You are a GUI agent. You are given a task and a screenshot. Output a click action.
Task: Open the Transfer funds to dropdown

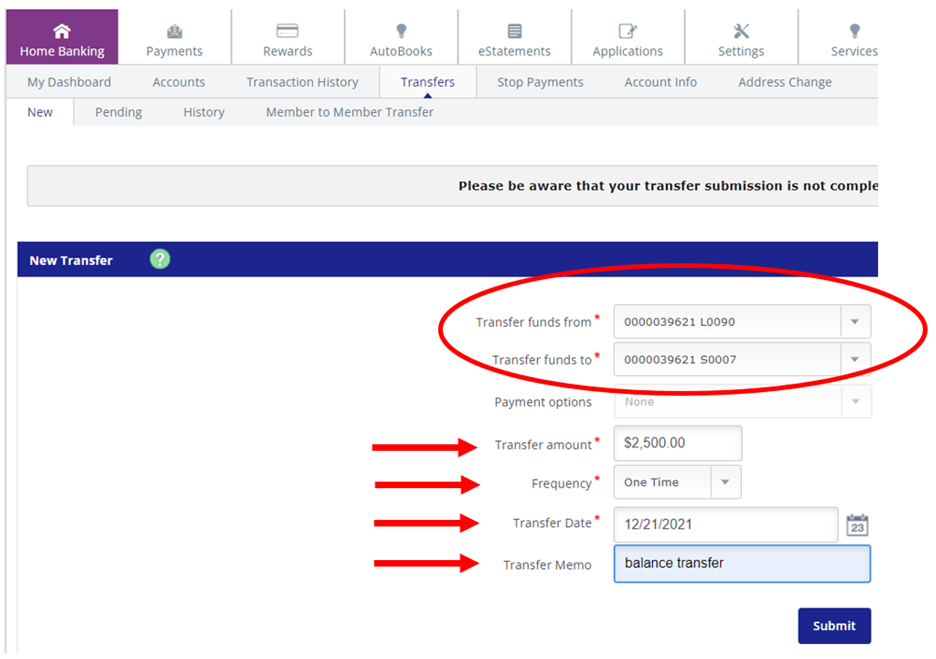coord(857,359)
